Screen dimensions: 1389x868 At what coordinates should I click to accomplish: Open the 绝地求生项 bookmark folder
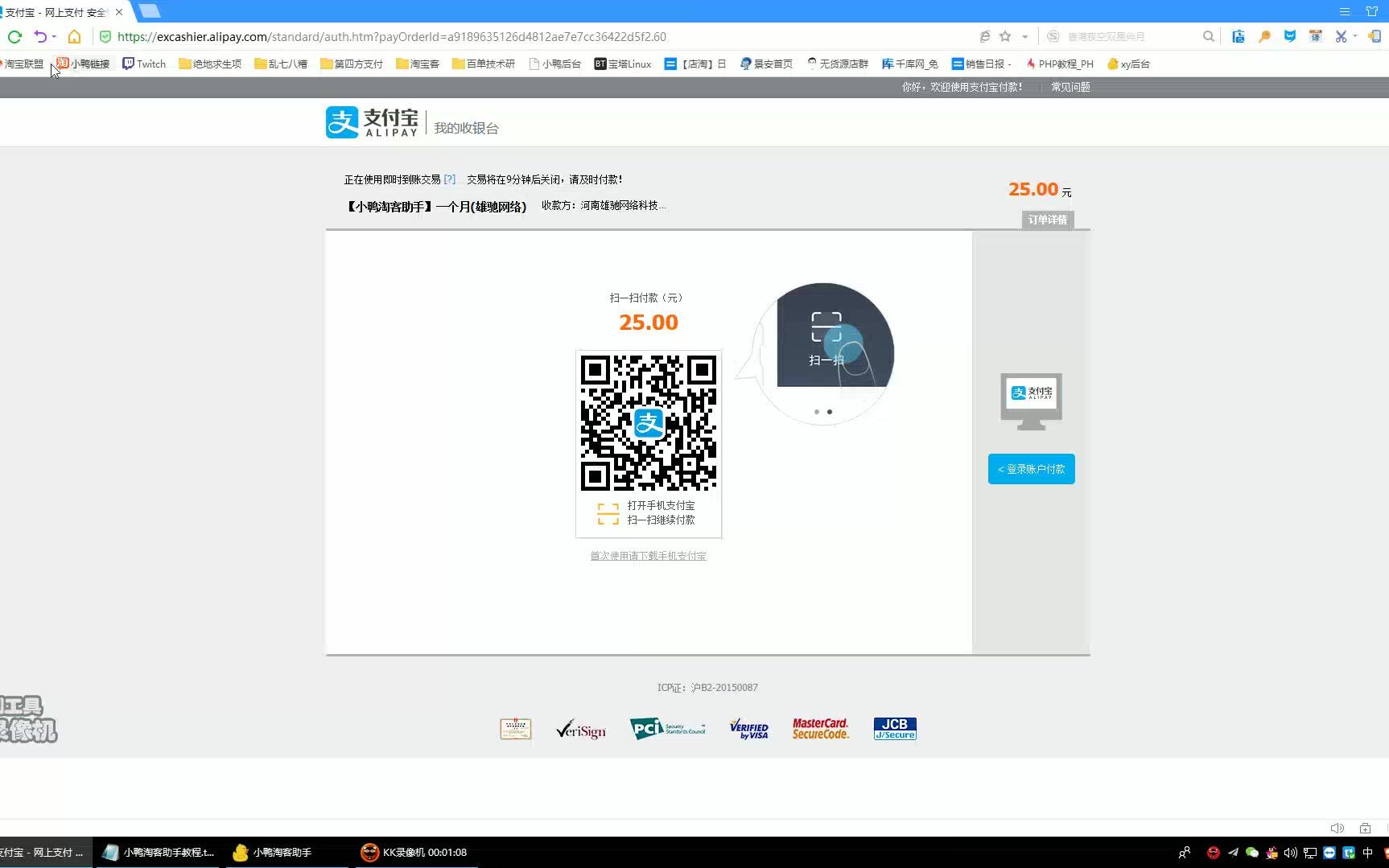pos(210,64)
